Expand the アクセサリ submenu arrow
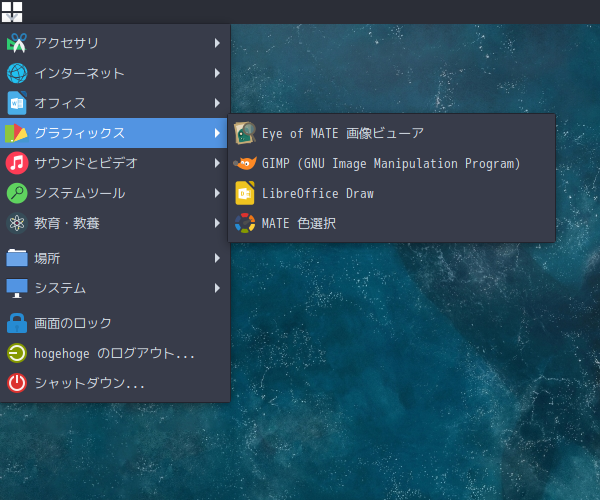This screenshot has height=500, width=600. tap(217, 43)
